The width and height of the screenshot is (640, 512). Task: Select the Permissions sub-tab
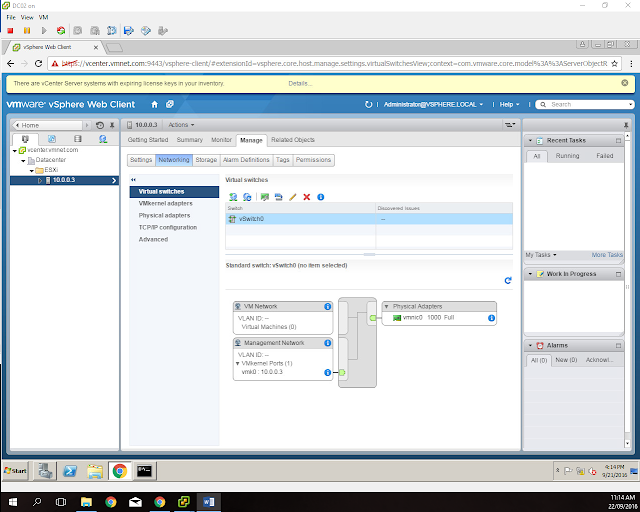tap(313, 160)
